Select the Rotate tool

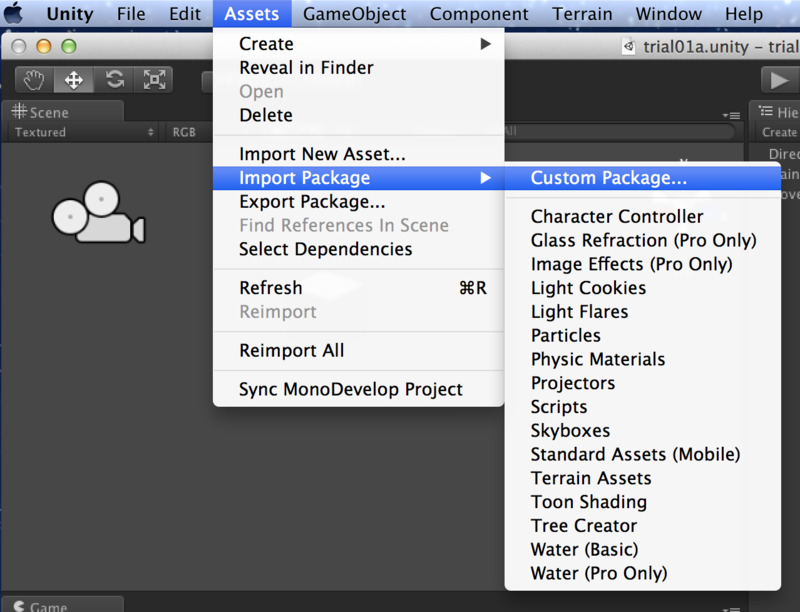115,80
